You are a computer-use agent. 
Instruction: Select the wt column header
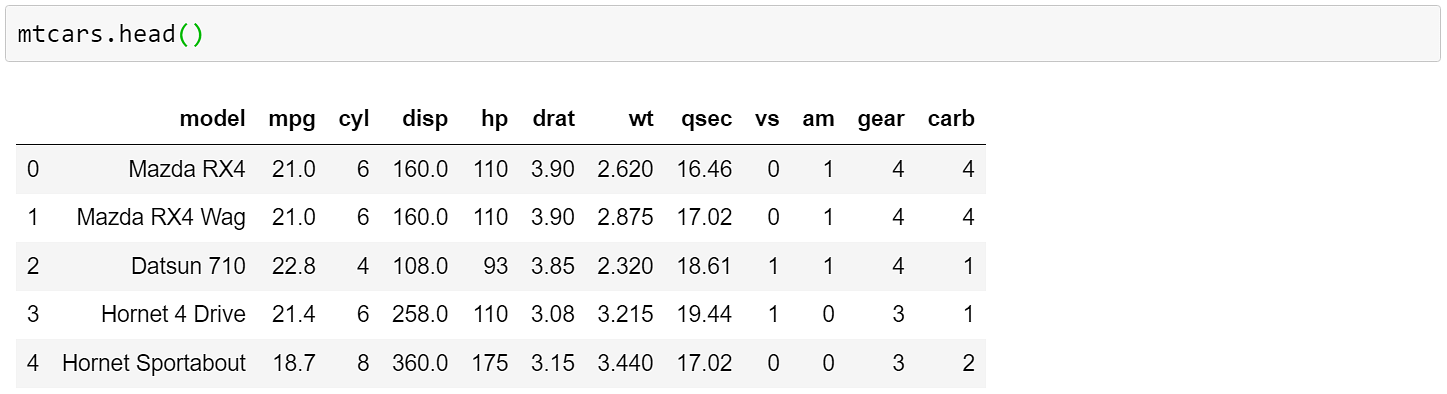[x=641, y=119]
